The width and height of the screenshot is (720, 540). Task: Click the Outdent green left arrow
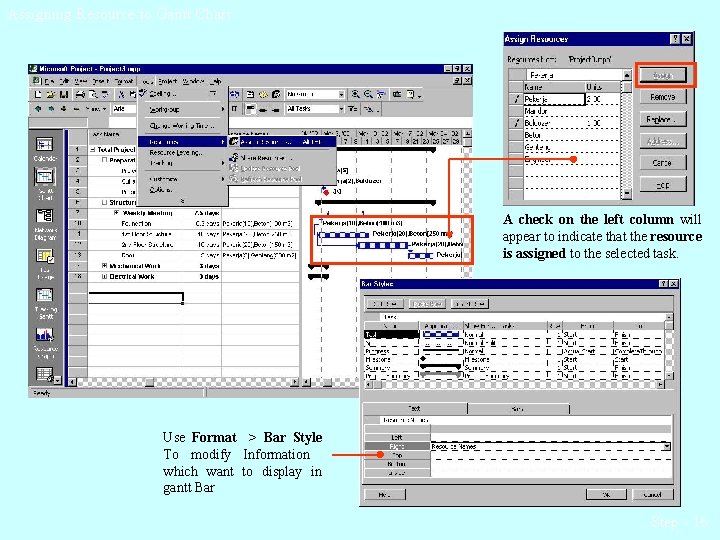click(38, 109)
